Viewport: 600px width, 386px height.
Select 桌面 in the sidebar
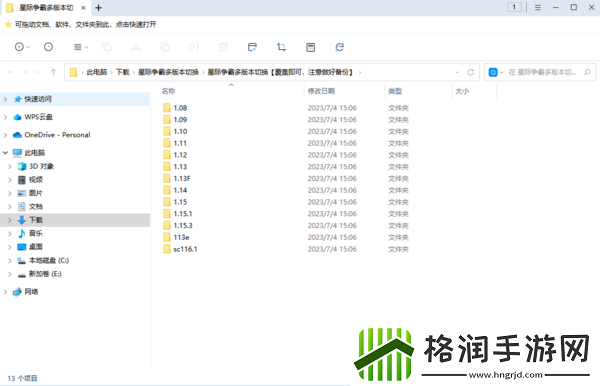[x=36, y=247]
